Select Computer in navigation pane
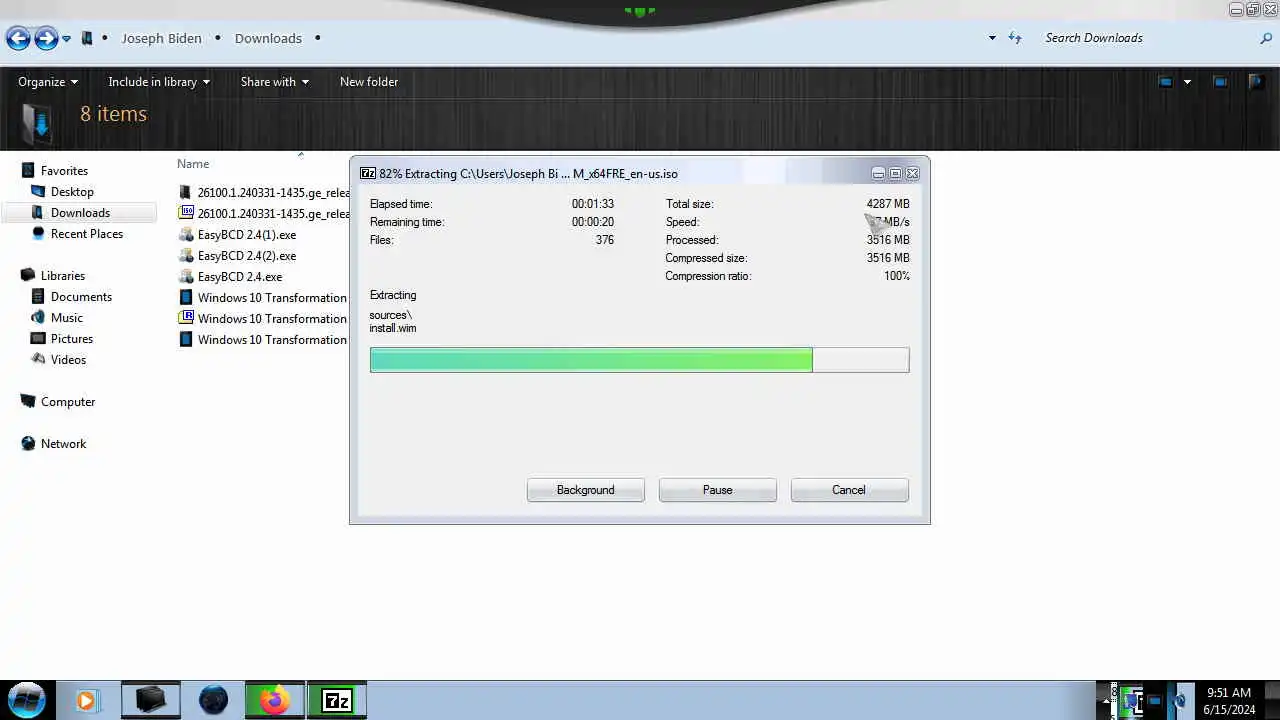 (68, 402)
